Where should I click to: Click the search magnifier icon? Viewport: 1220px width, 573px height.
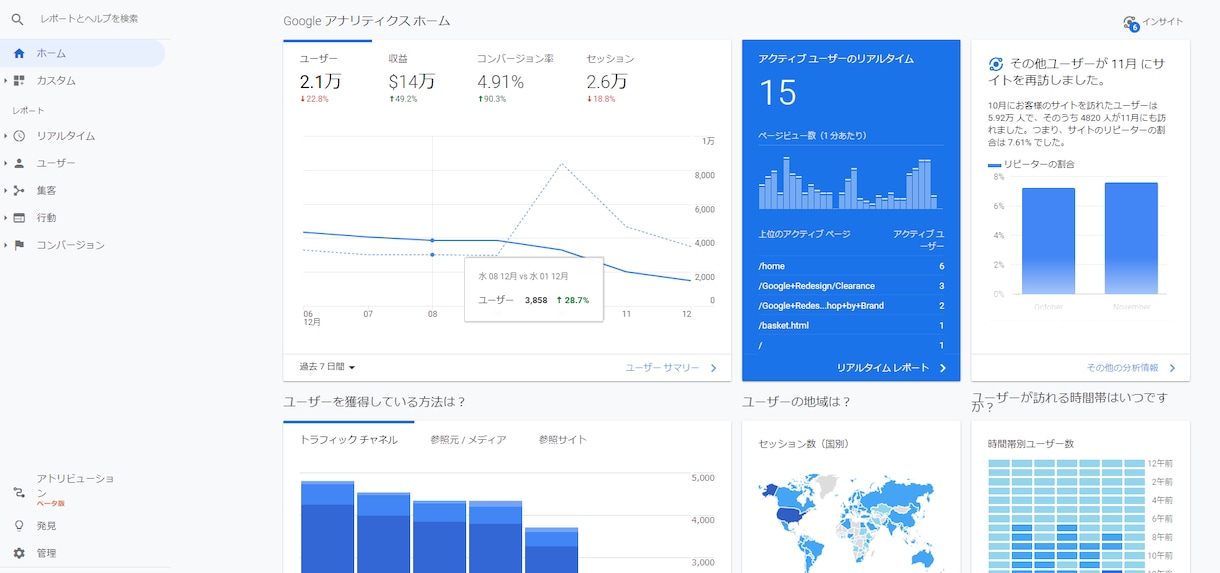point(17,19)
